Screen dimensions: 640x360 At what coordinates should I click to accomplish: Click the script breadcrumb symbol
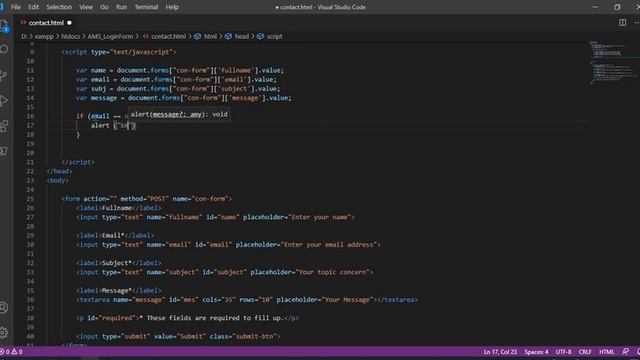pyautogui.click(x=274, y=36)
